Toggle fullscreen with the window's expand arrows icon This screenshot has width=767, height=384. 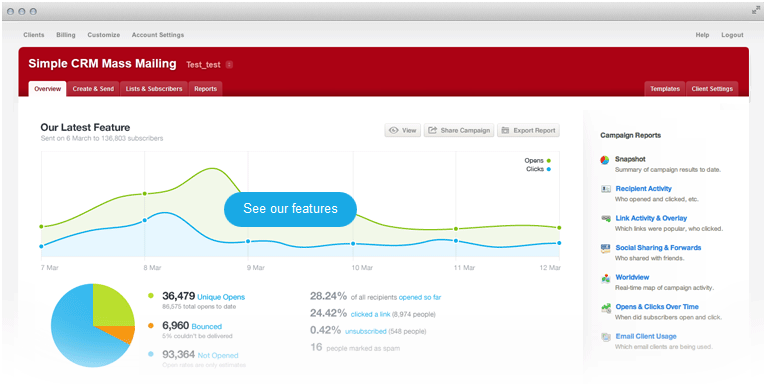click(755, 10)
